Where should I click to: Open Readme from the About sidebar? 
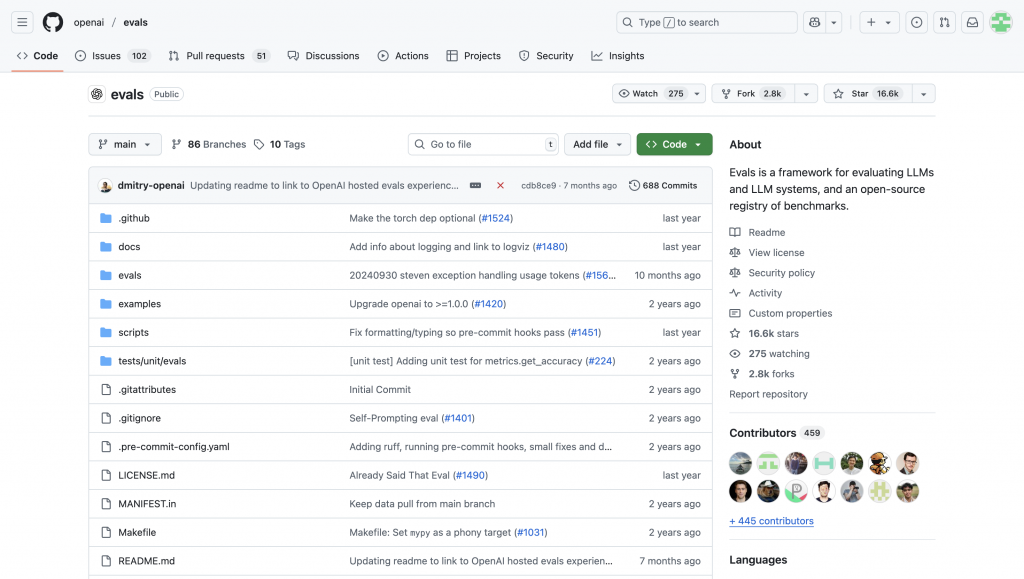[x=767, y=232]
